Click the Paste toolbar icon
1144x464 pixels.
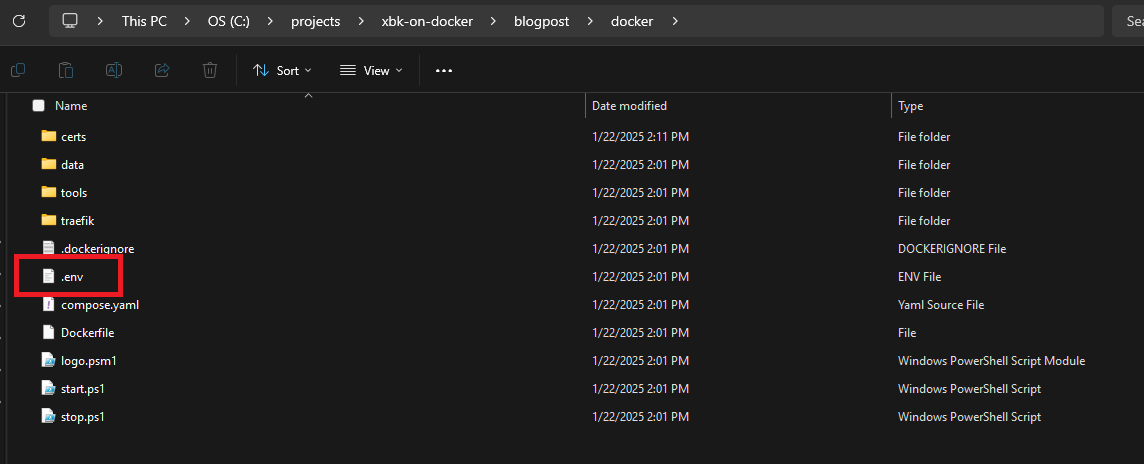[66, 70]
